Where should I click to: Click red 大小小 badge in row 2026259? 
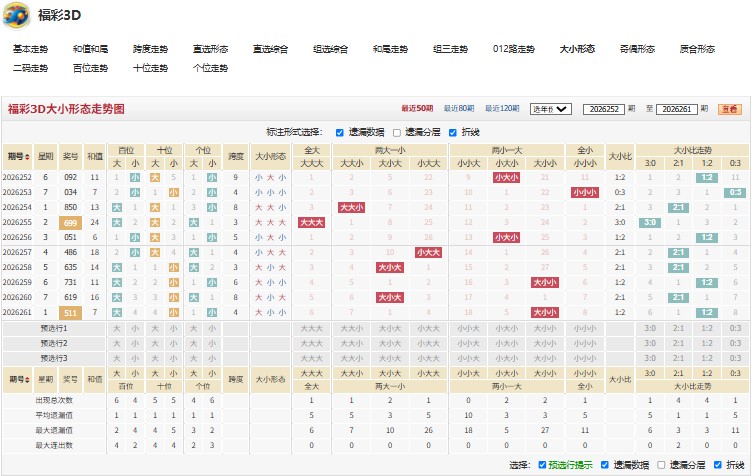coord(545,282)
